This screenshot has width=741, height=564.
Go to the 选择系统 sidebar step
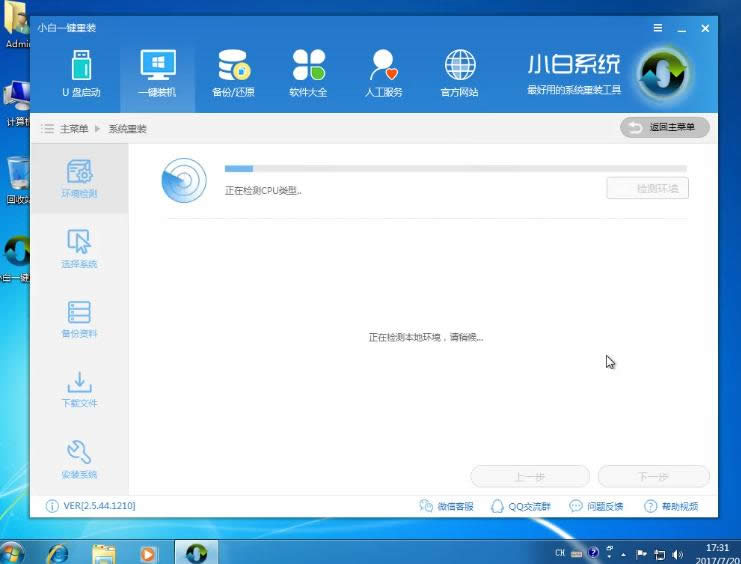(79, 249)
